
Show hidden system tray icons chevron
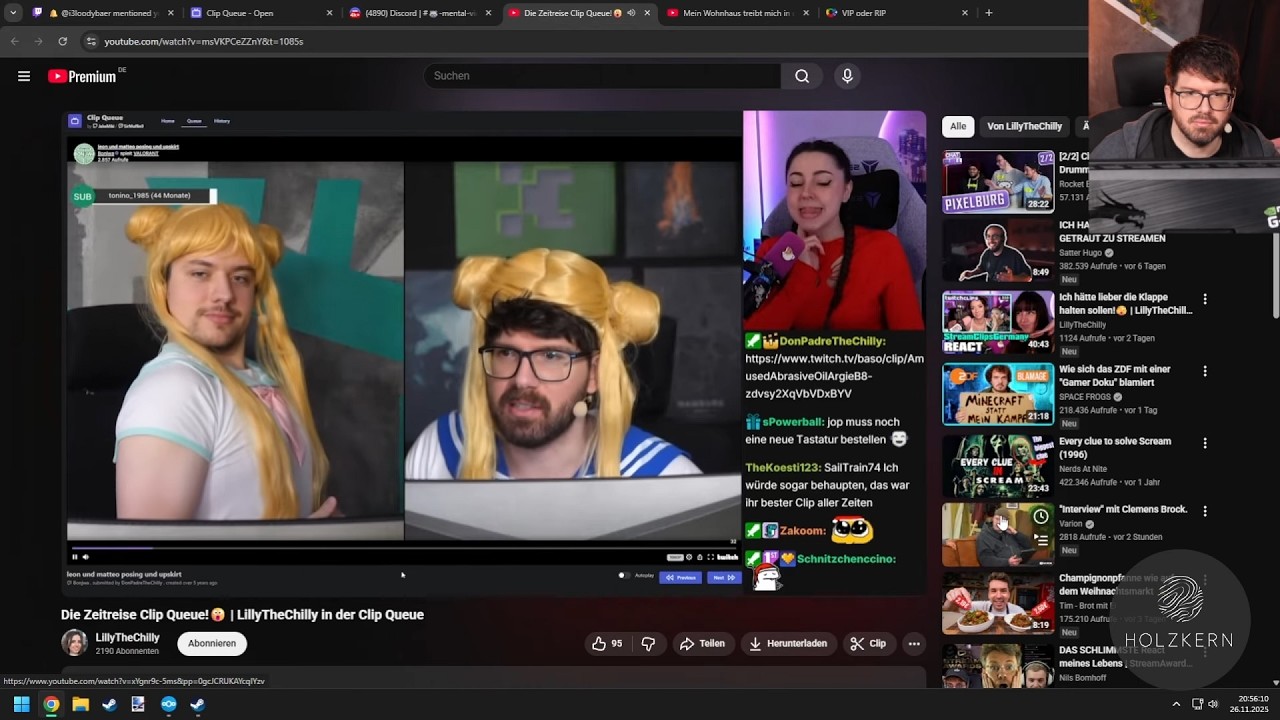point(1176,704)
